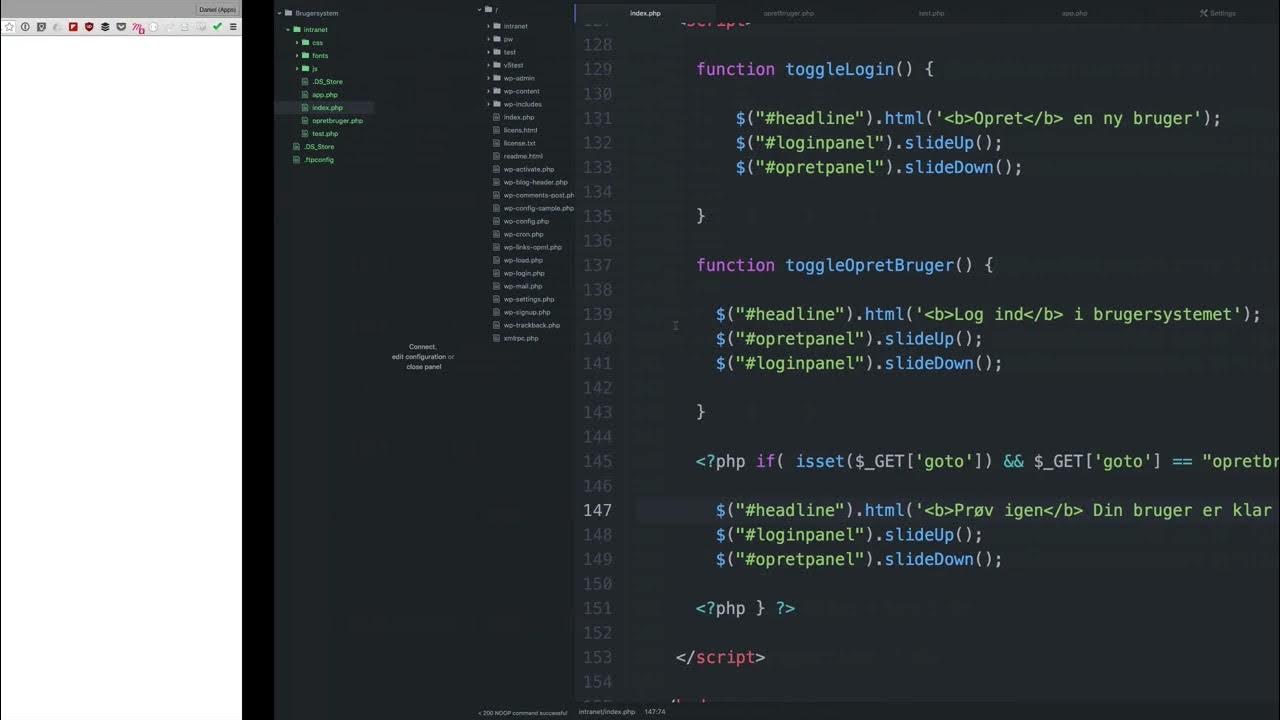The height and width of the screenshot is (720, 1280).
Task: Click the Pocket extension icon
Action: (121, 27)
